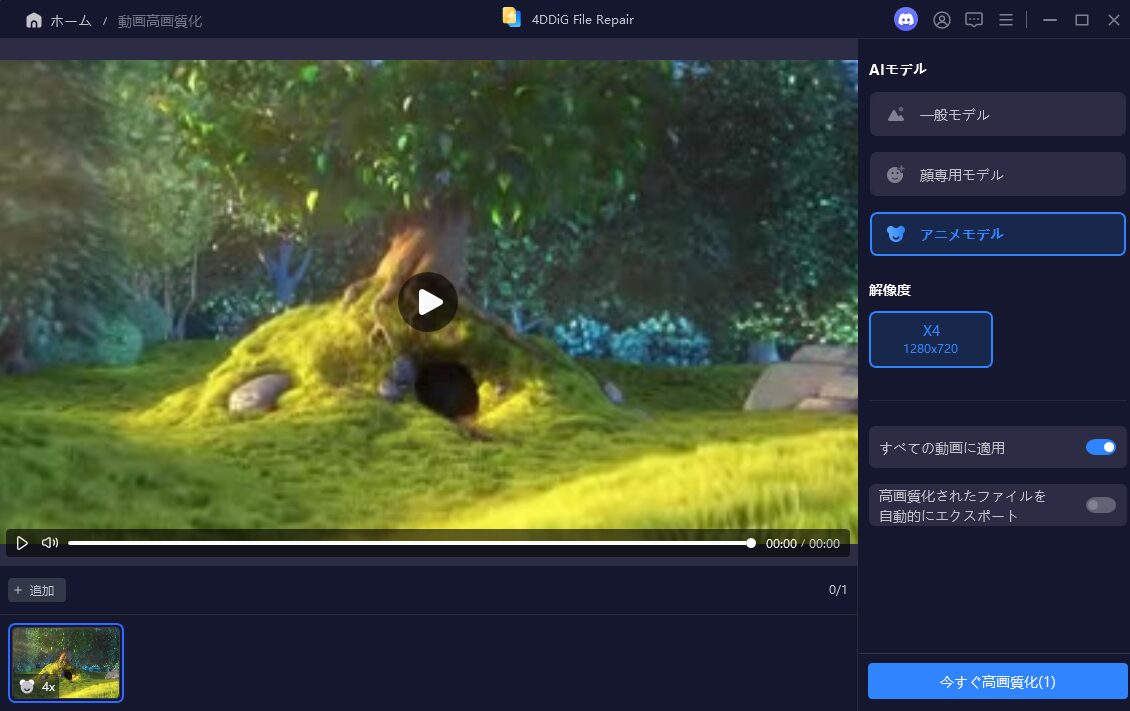1130x711 pixels.
Task: Go to ホーム via the house icon
Action: click(x=33, y=20)
